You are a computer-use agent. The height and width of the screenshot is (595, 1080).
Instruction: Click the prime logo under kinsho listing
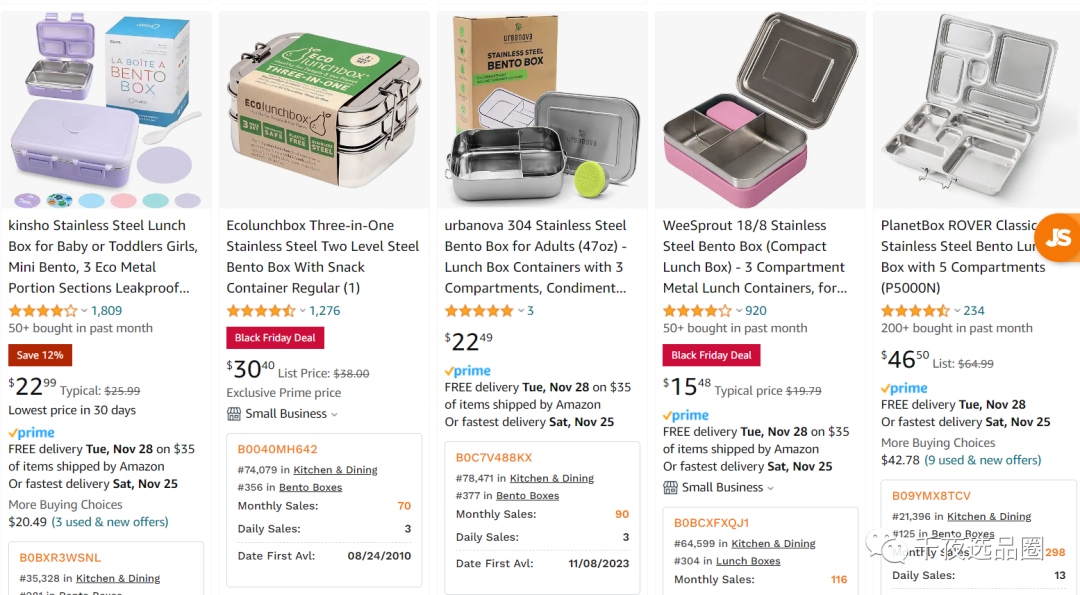32,432
